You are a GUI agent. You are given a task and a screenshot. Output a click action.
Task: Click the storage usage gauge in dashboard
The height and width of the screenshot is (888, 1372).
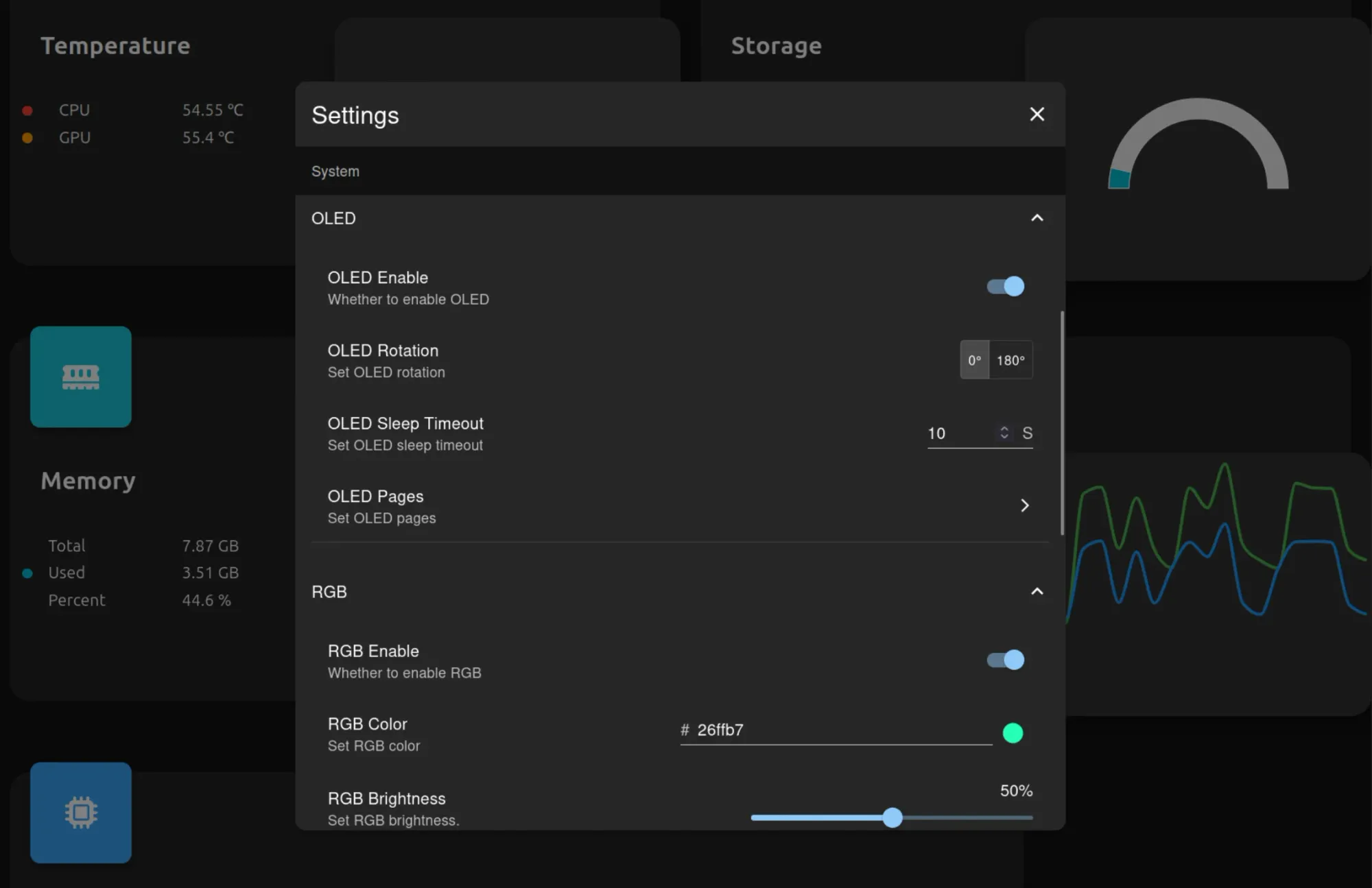(x=1198, y=143)
